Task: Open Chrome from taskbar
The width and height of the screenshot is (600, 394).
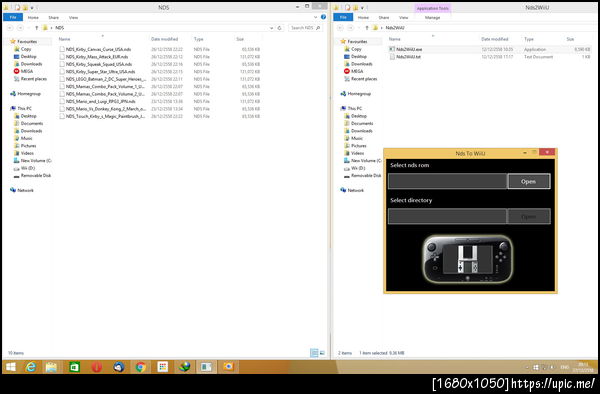Action: tap(140, 367)
